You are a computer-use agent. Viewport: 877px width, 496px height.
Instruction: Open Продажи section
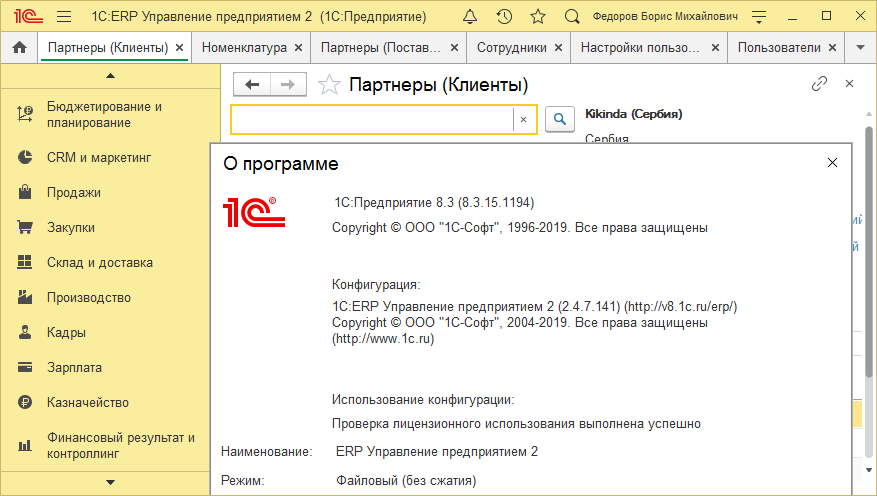[x=74, y=192]
